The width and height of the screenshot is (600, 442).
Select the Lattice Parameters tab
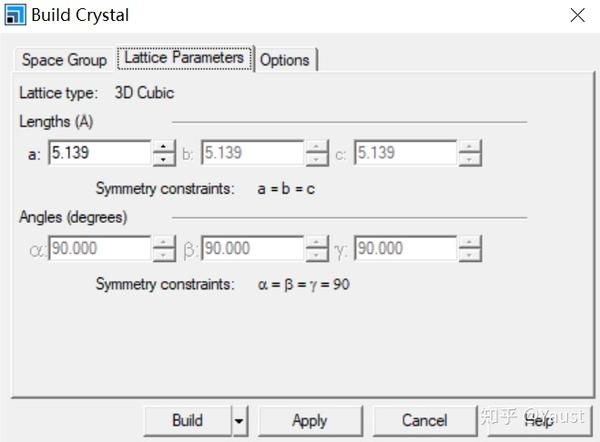point(184,58)
